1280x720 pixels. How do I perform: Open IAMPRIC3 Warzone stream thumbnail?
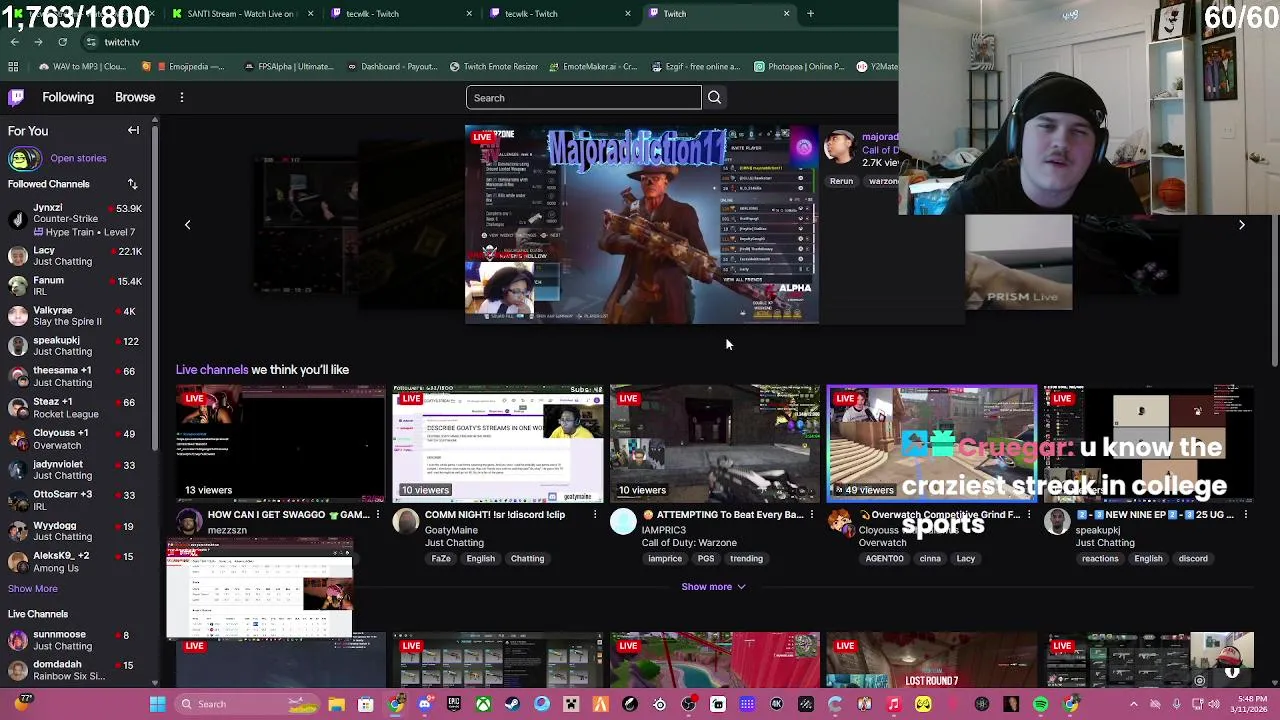pyautogui.click(x=714, y=443)
